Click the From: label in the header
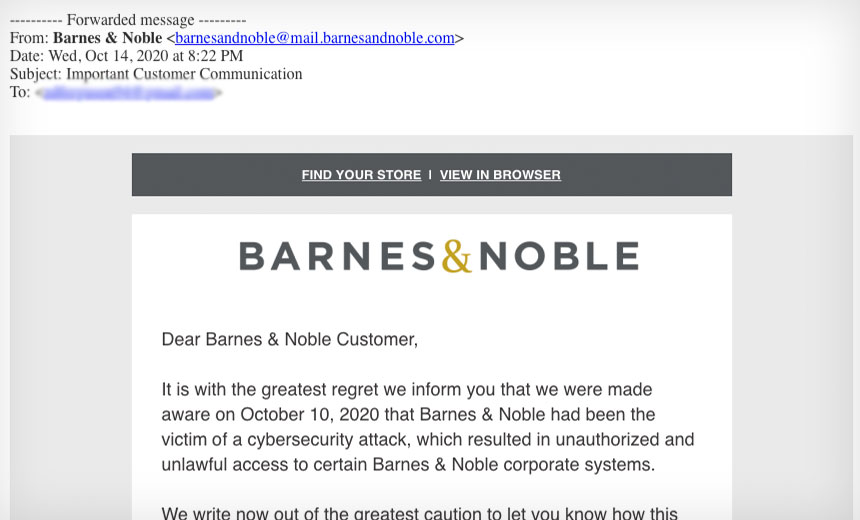 (29, 38)
